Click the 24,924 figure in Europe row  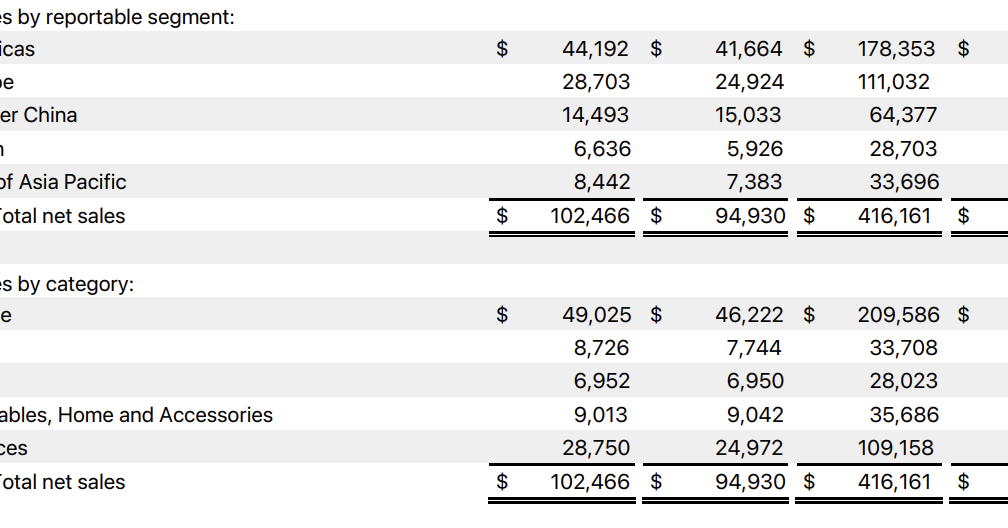tap(750, 82)
